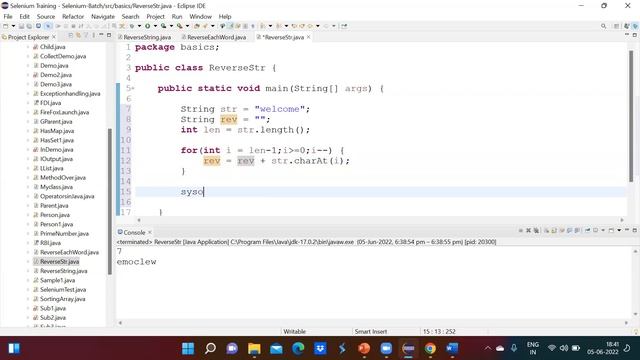Click the Debug bug toolbar icon
The width and height of the screenshot is (640, 360).
(x=132, y=26)
